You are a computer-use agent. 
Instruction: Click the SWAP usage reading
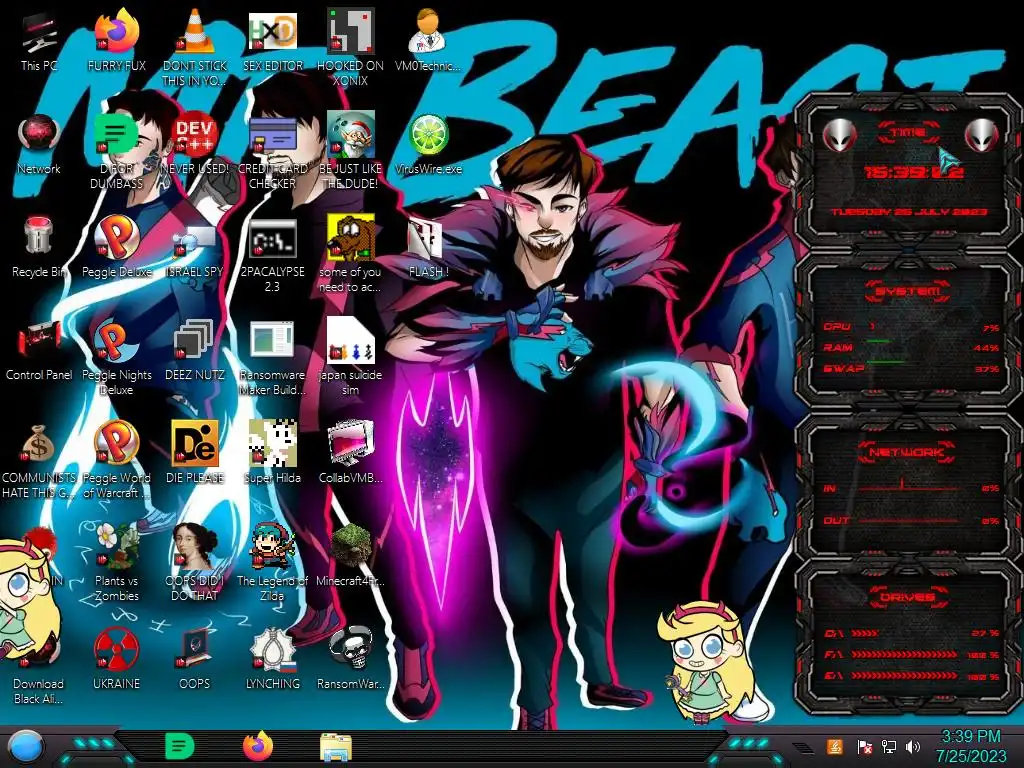coord(986,369)
